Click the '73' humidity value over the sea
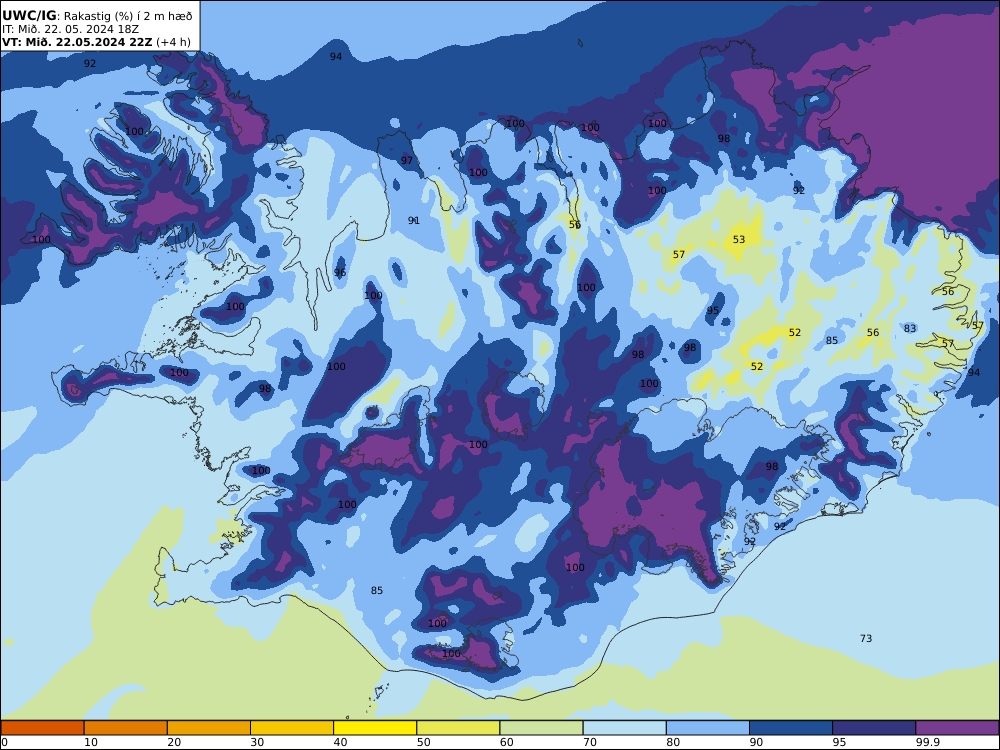This screenshot has width=1000, height=750. point(865,638)
